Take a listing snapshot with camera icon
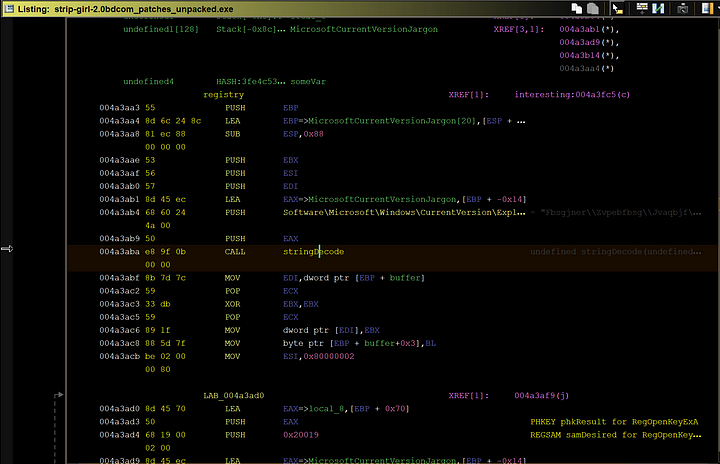 click(x=683, y=8)
